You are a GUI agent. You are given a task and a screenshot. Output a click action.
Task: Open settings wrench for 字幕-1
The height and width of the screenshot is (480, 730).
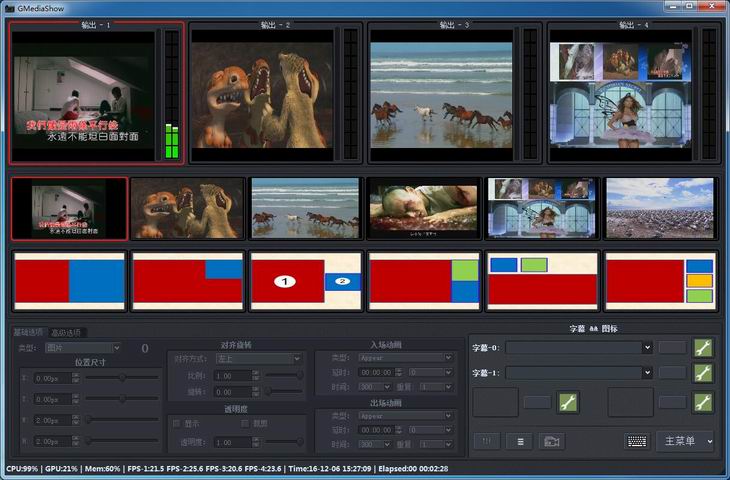703,372
